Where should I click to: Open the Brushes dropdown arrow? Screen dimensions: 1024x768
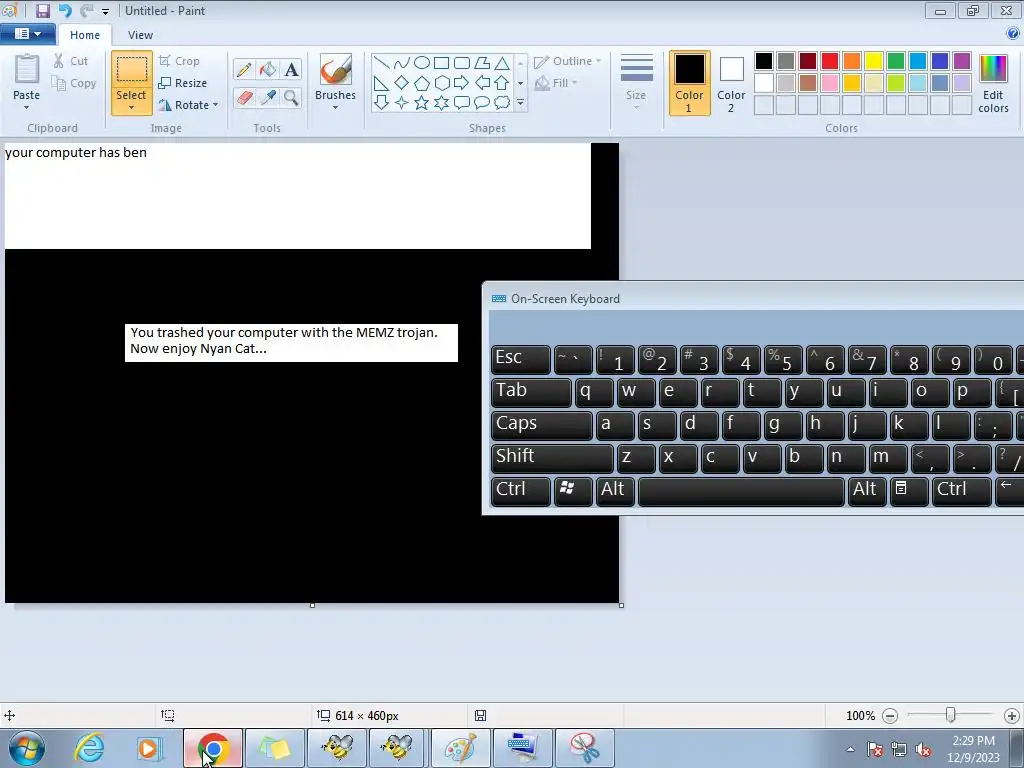coord(336,108)
